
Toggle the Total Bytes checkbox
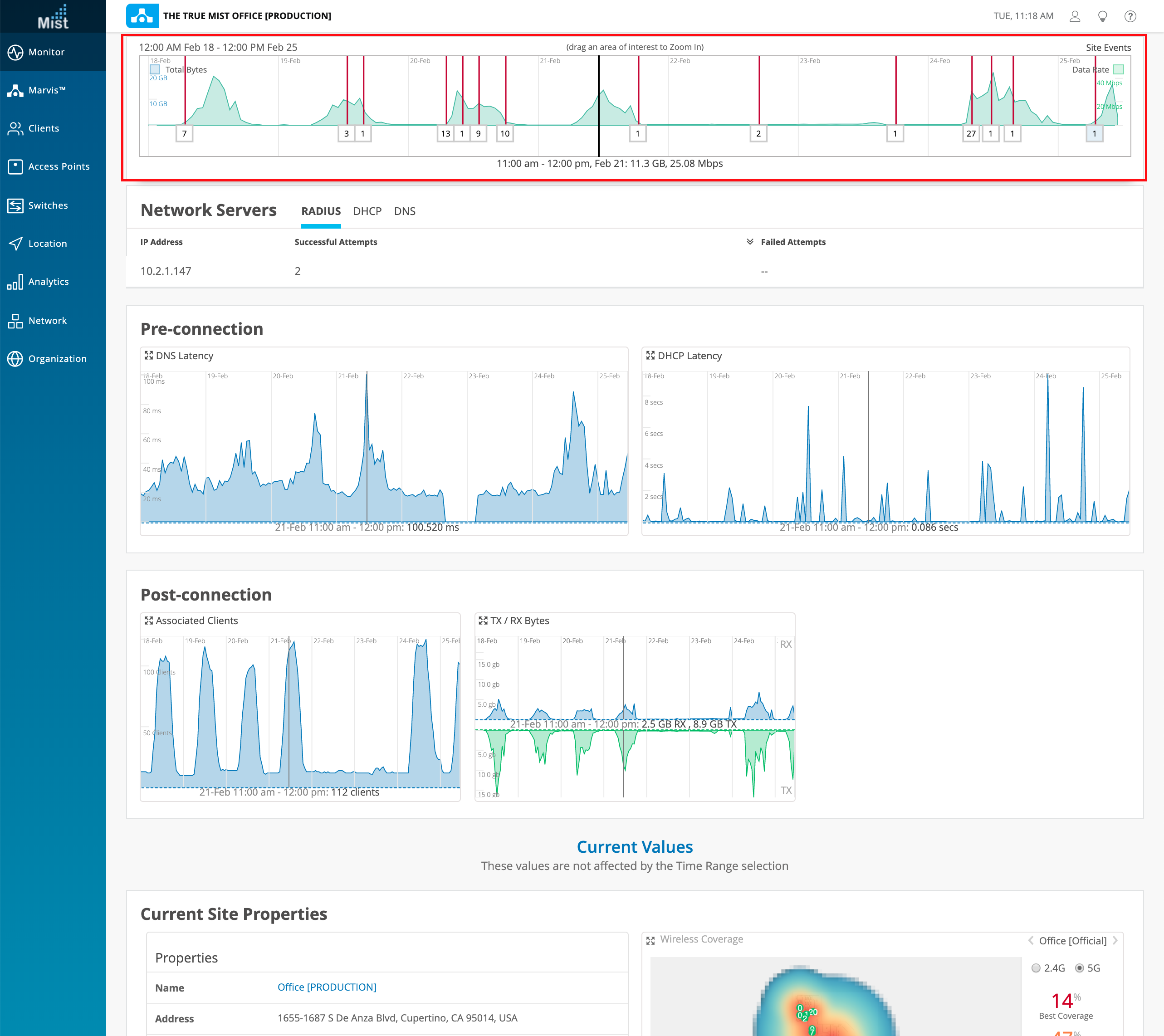tap(154, 69)
